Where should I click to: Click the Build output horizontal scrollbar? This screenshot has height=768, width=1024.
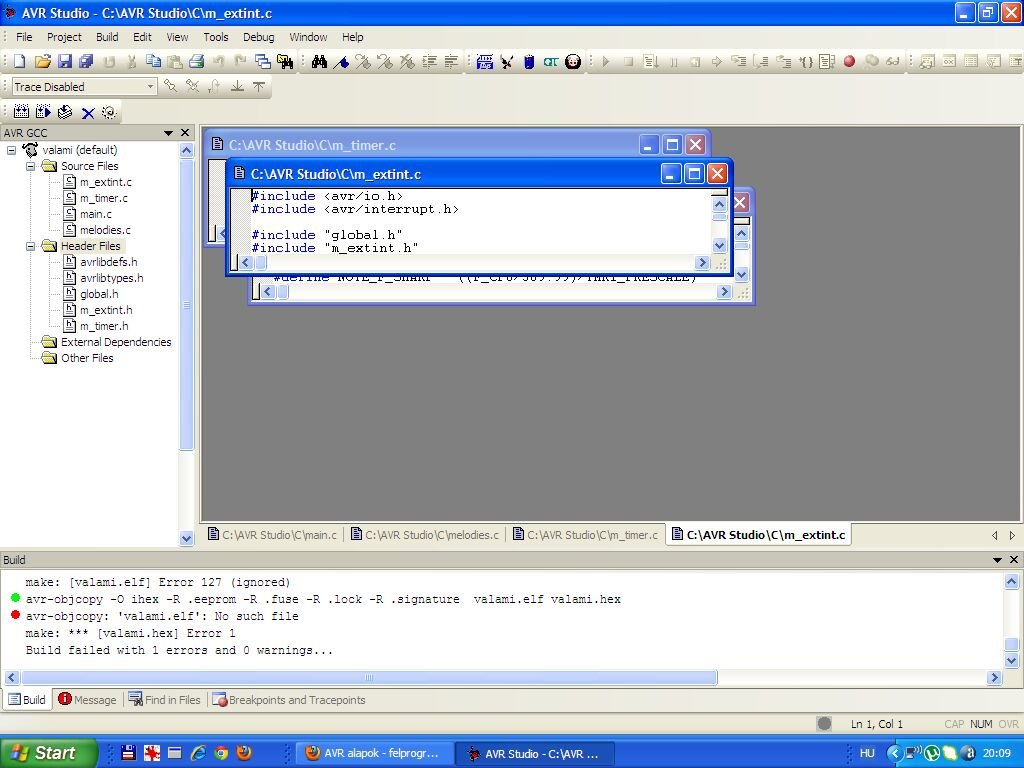point(369,677)
